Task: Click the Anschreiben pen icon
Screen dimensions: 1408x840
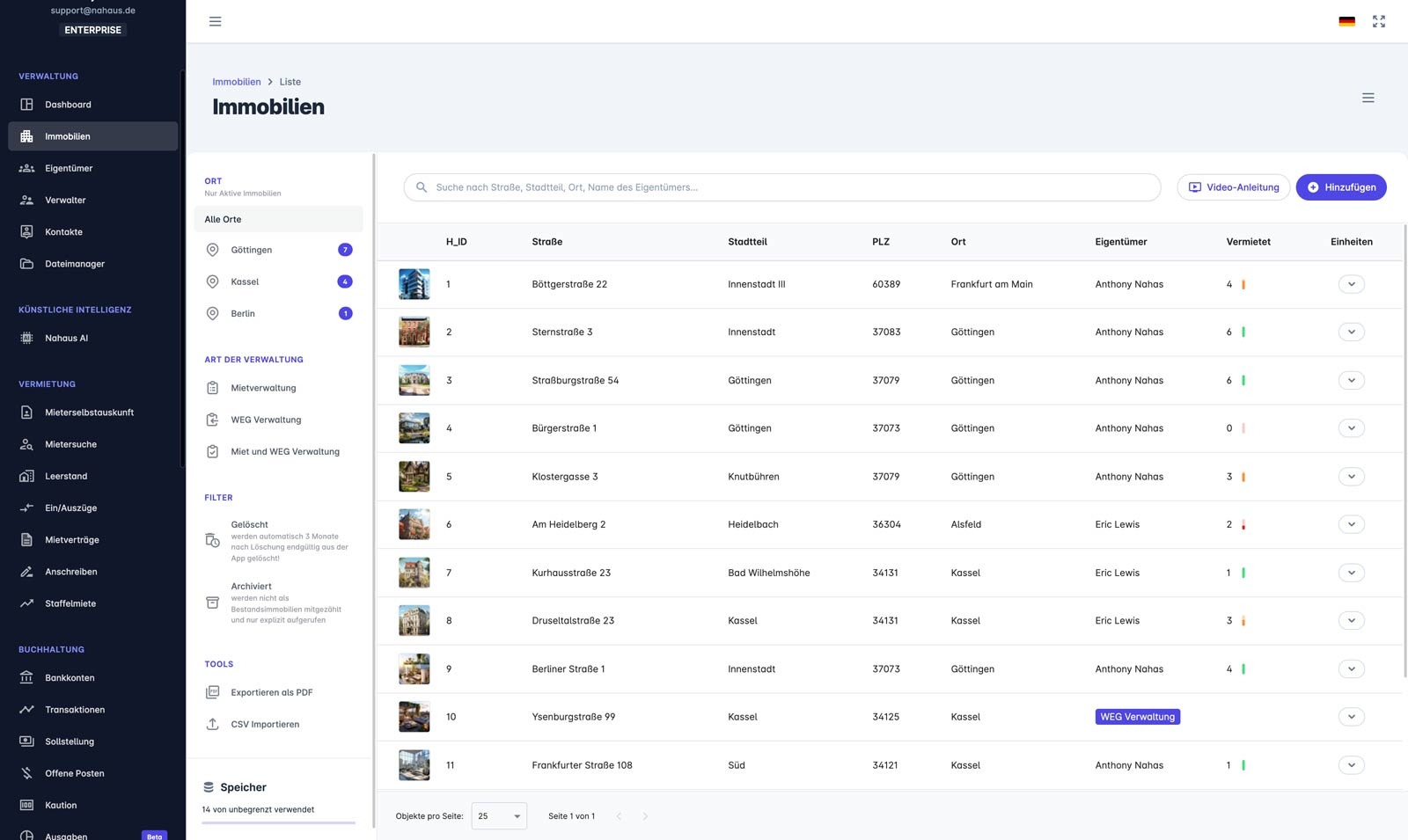Action: [26, 572]
